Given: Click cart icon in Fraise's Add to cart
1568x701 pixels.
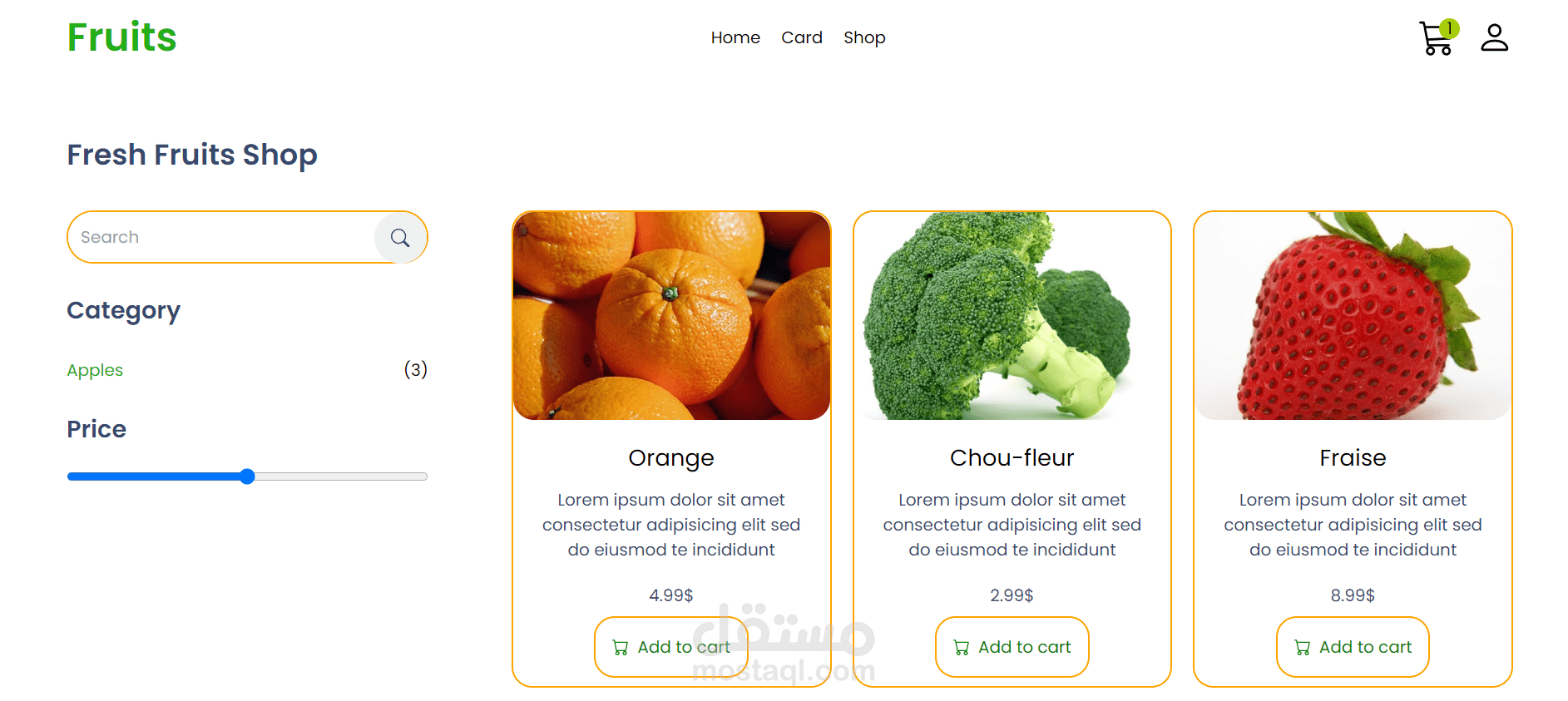Looking at the screenshot, I should [1303, 648].
